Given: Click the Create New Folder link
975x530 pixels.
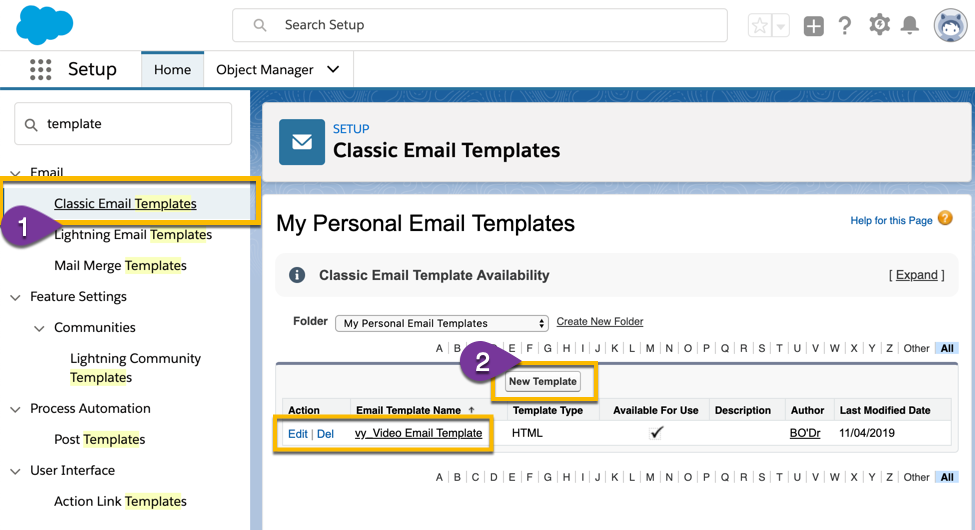Looking at the screenshot, I should tap(599, 322).
